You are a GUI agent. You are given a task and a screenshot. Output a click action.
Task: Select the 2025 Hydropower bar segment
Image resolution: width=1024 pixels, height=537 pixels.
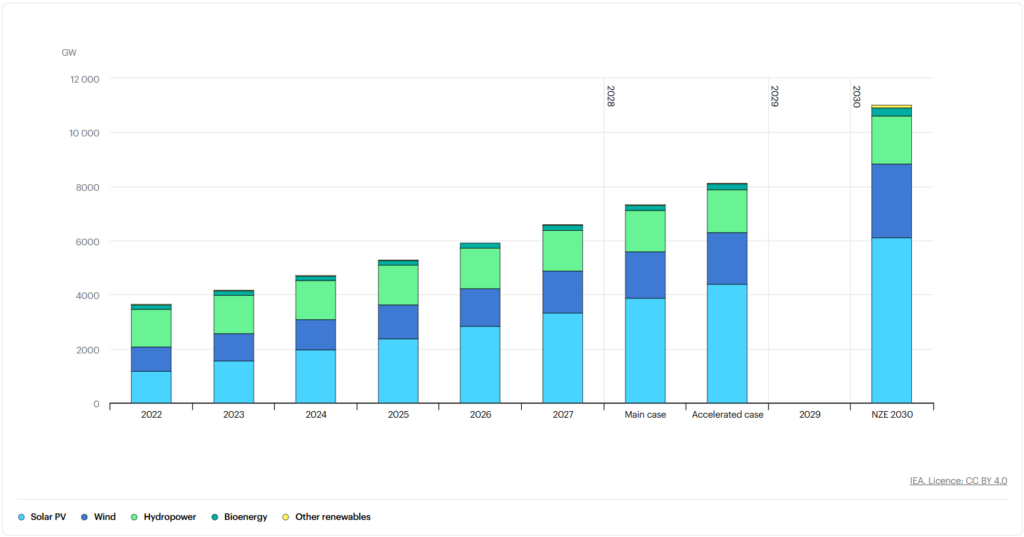[x=398, y=284]
